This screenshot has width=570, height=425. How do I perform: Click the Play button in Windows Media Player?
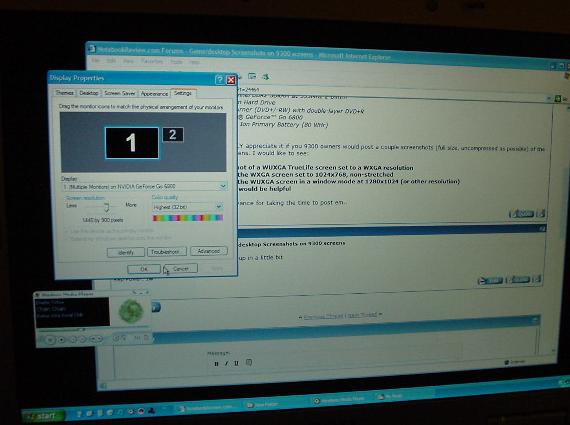pos(50,340)
